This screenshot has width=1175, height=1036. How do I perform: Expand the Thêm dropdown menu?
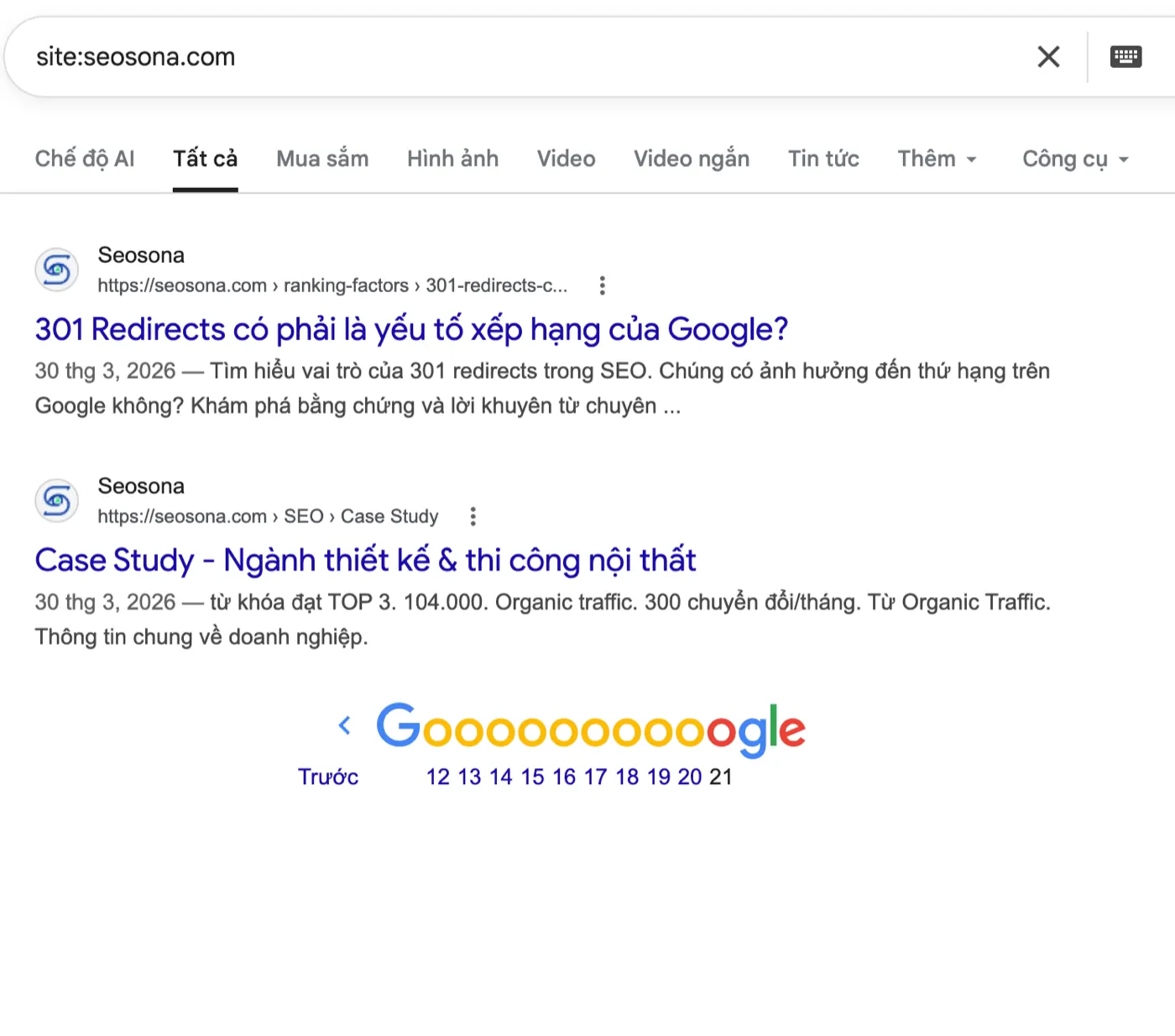click(937, 159)
